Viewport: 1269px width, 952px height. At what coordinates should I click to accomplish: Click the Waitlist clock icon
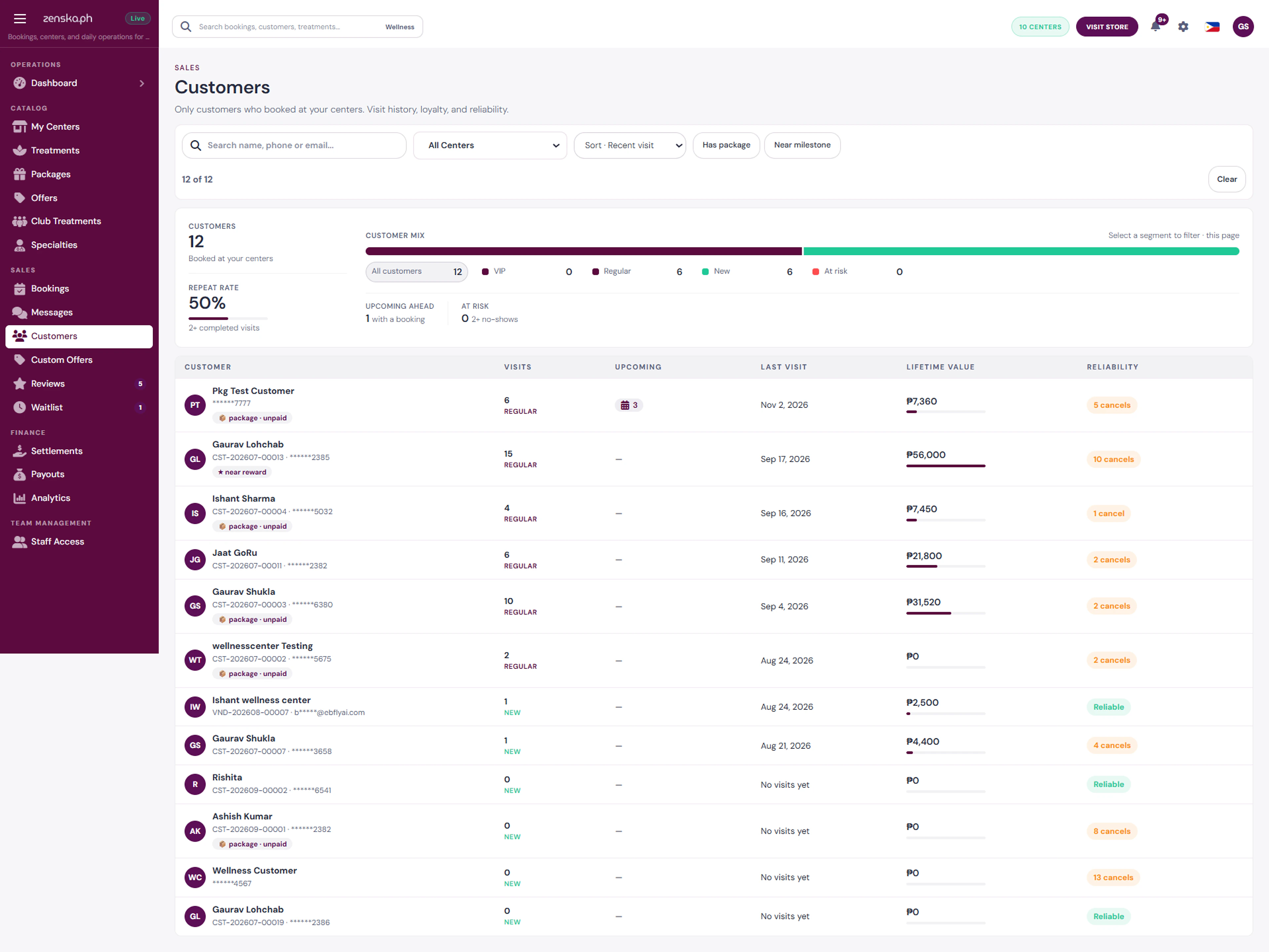click(x=19, y=407)
